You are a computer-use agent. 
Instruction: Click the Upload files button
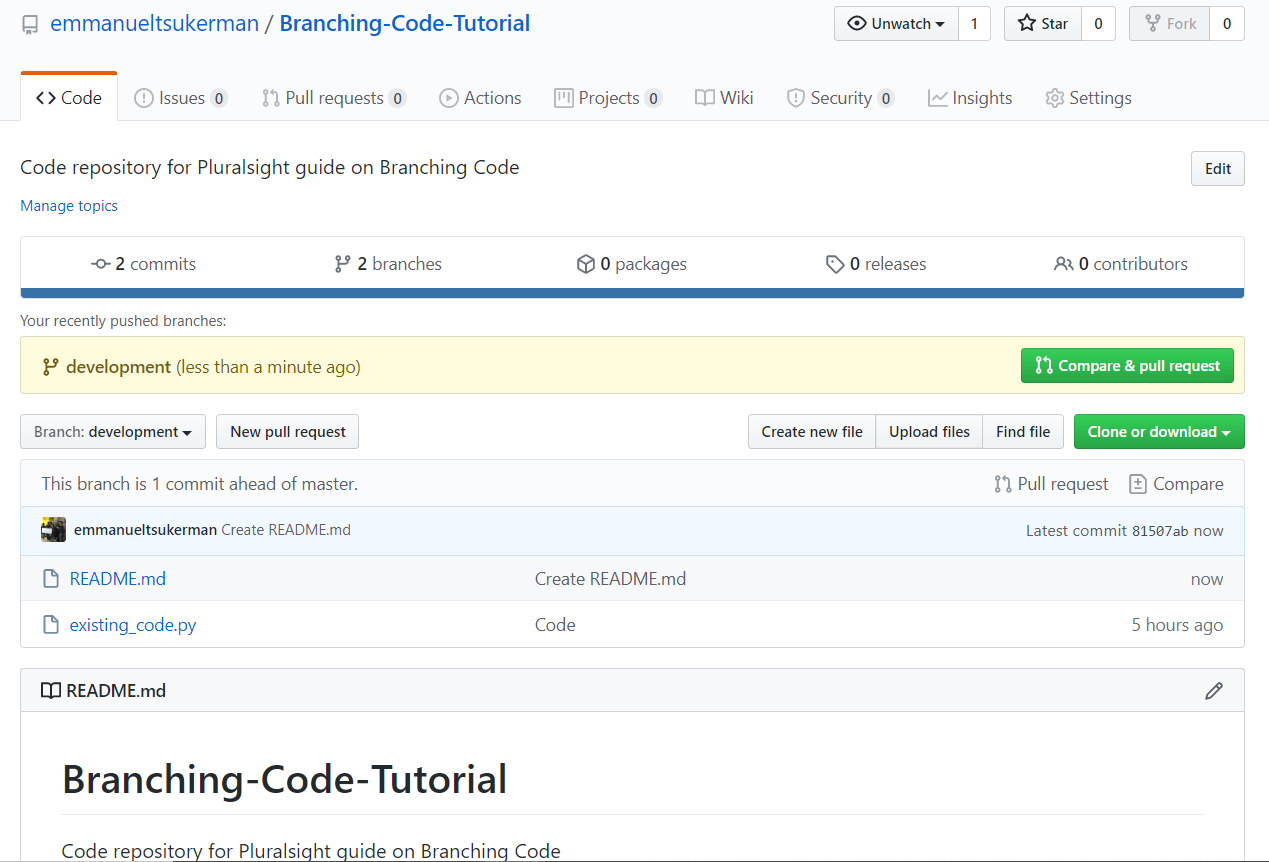click(x=929, y=432)
